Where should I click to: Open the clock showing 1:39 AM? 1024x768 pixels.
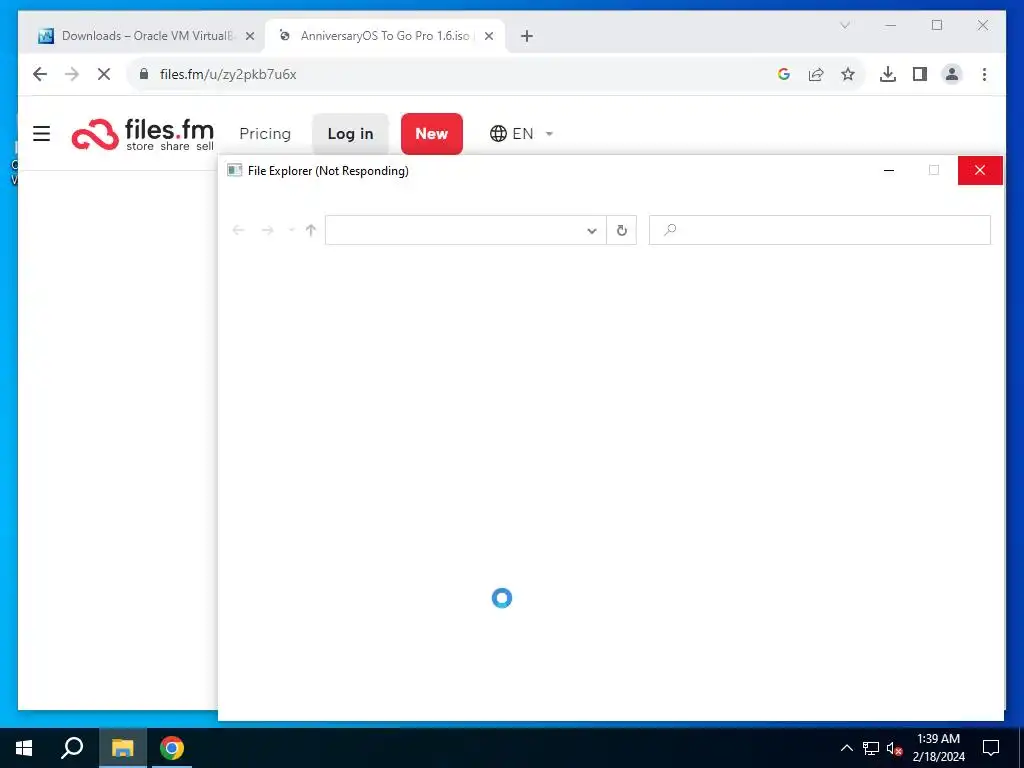[938, 748]
